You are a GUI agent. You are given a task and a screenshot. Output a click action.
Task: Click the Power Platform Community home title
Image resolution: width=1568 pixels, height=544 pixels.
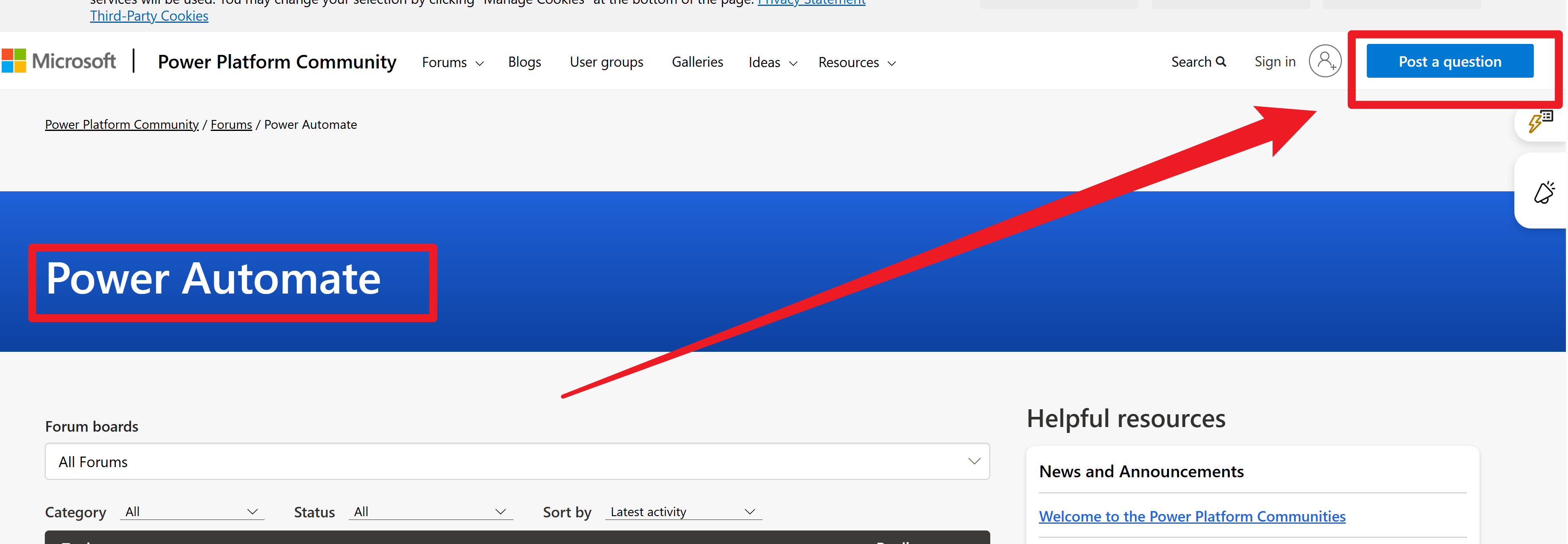point(277,62)
